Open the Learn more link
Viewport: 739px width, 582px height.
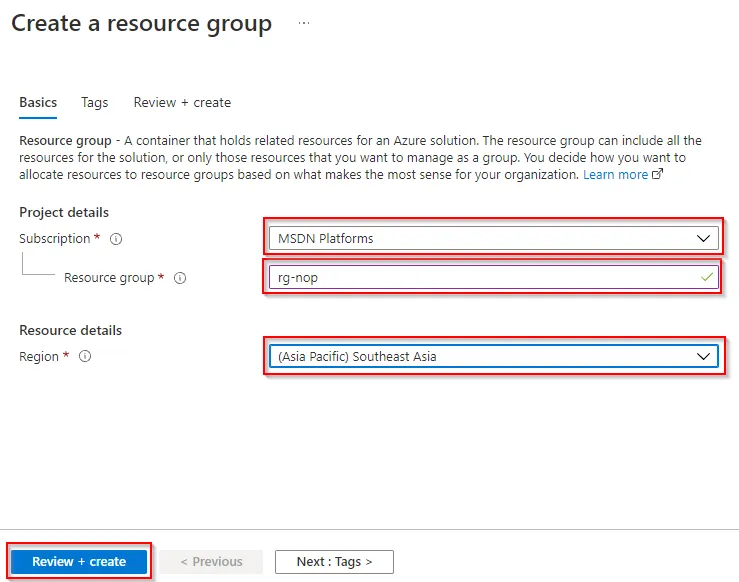click(x=616, y=175)
